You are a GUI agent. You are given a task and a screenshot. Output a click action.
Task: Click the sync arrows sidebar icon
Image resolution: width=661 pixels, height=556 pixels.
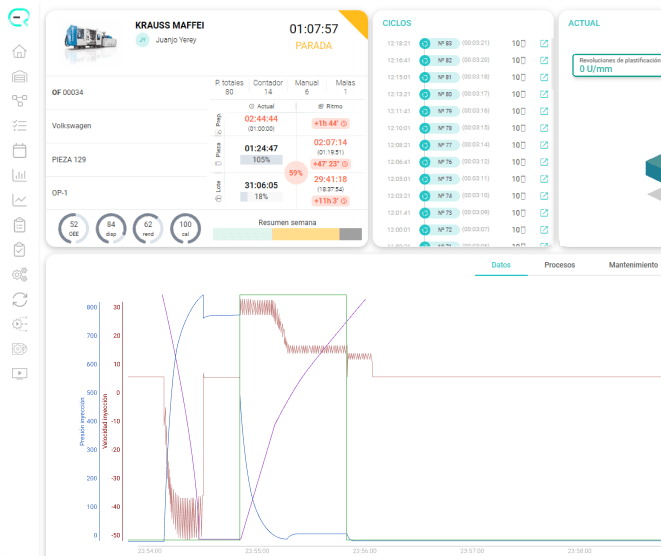pyautogui.click(x=19, y=300)
